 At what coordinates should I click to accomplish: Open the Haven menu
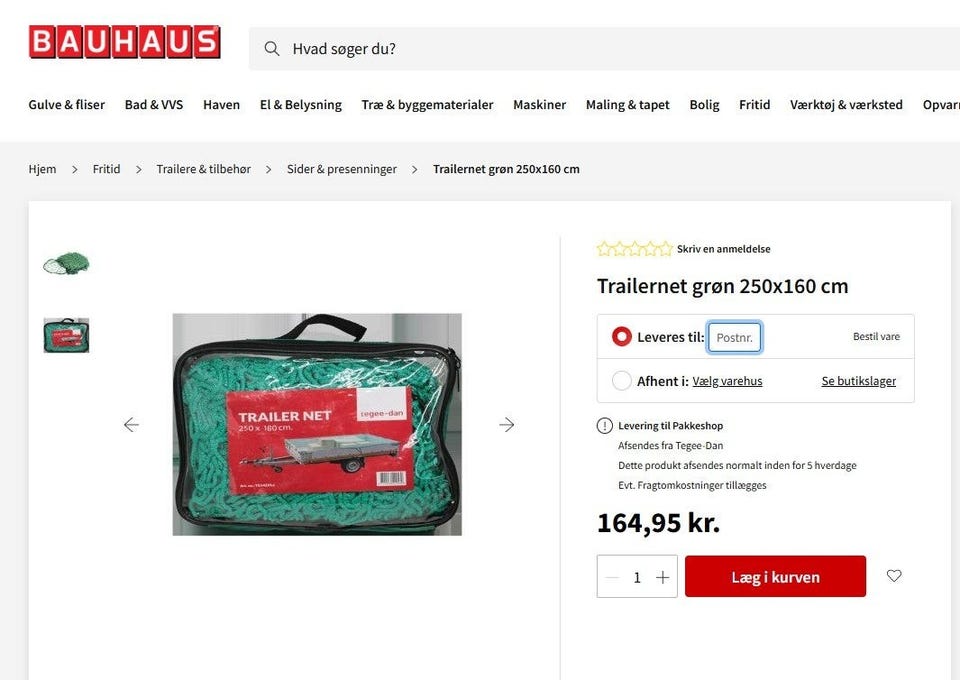(x=222, y=105)
